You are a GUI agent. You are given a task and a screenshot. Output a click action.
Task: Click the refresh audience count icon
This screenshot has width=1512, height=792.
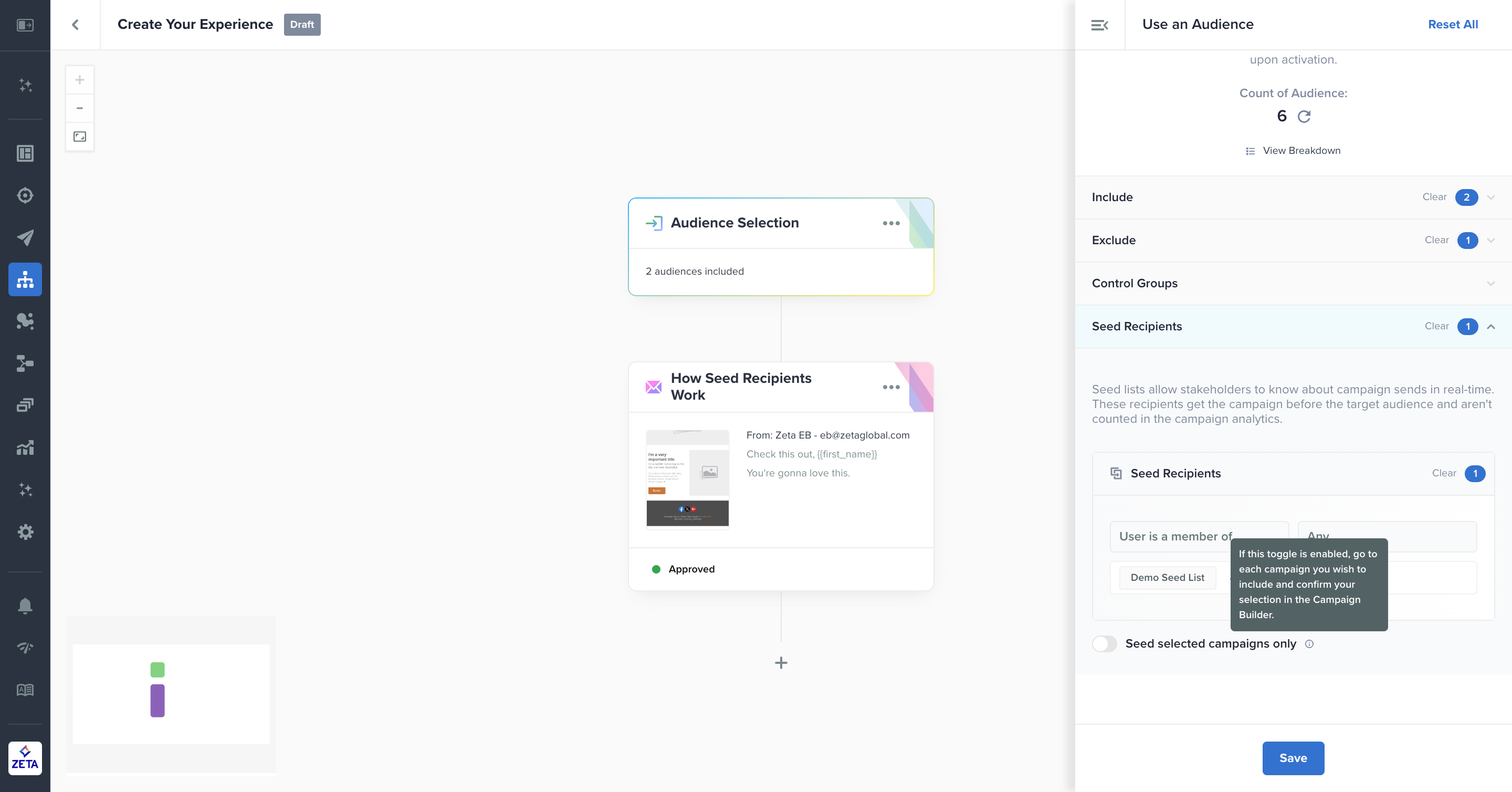(1304, 116)
